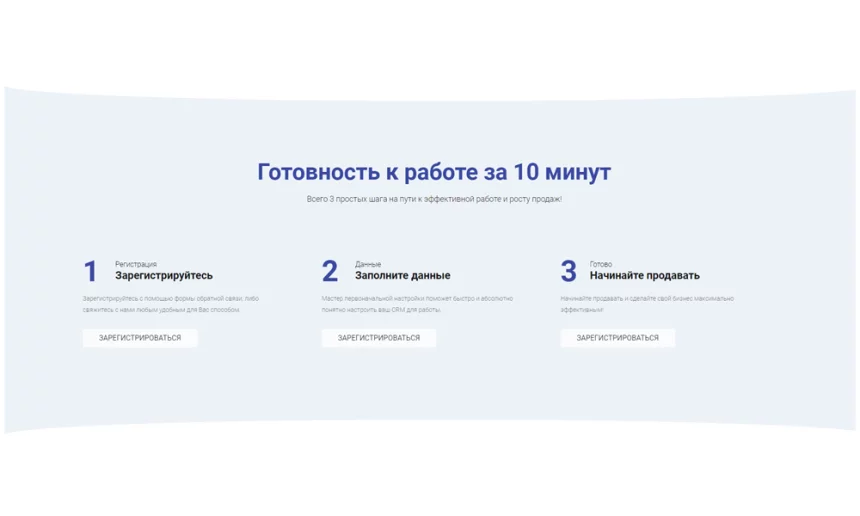This screenshot has height=516, width=860.
Task: Click the step 1 description about the feedback form
Action: click(171, 304)
